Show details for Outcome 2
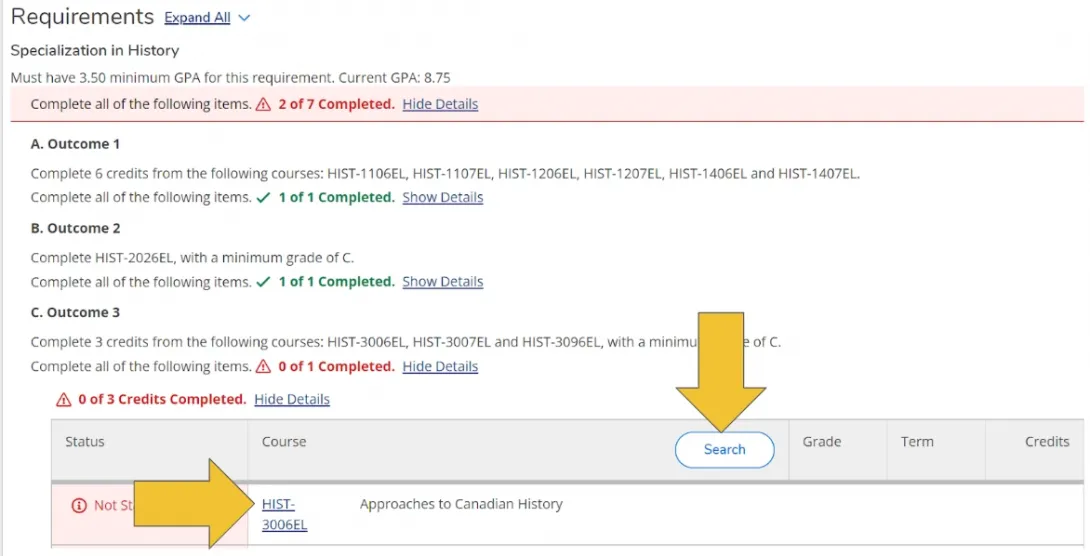The image size is (1090, 556). point(442,282)
